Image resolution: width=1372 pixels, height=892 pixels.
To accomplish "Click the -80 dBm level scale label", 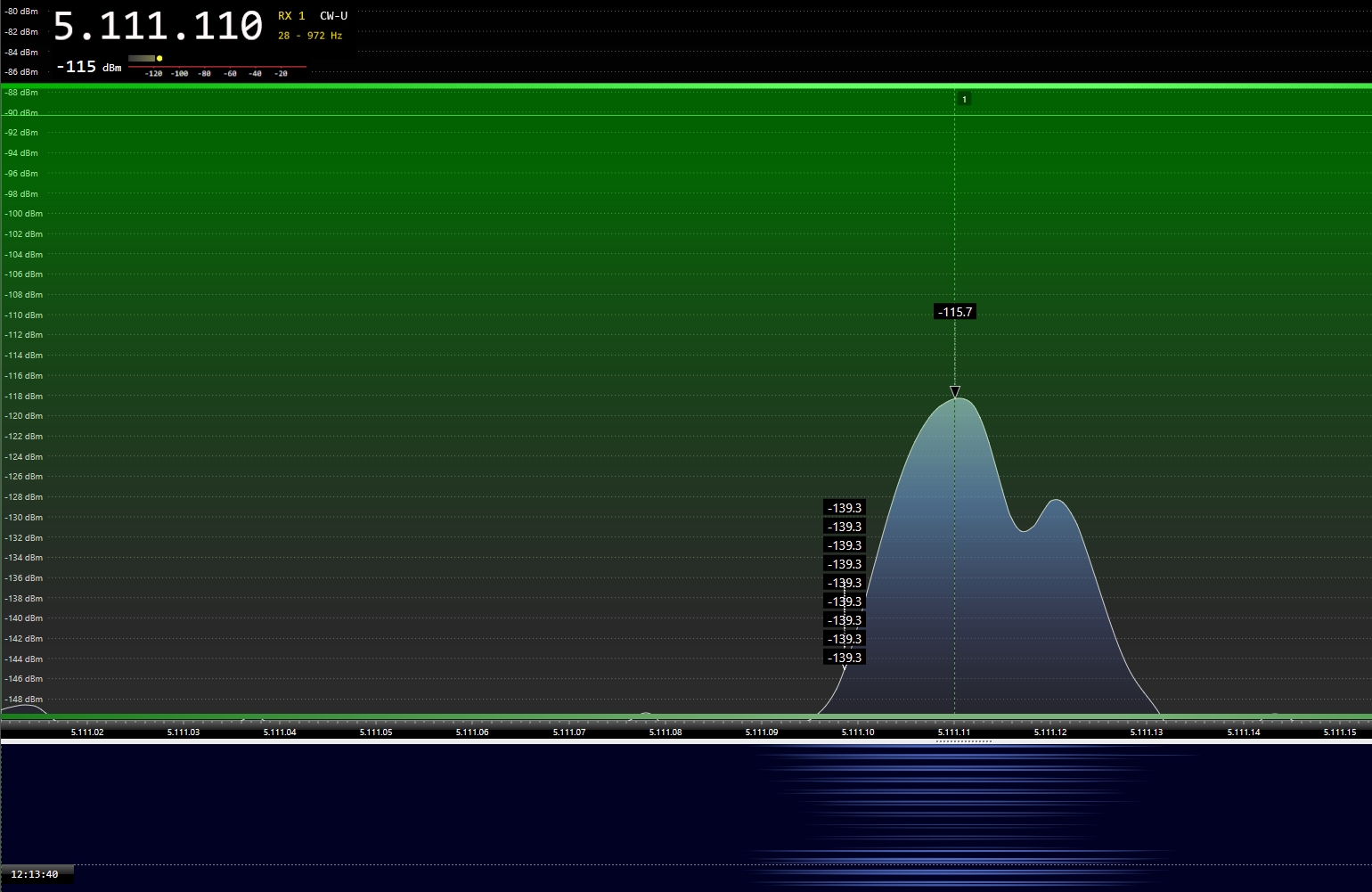I will pos(21,12).
